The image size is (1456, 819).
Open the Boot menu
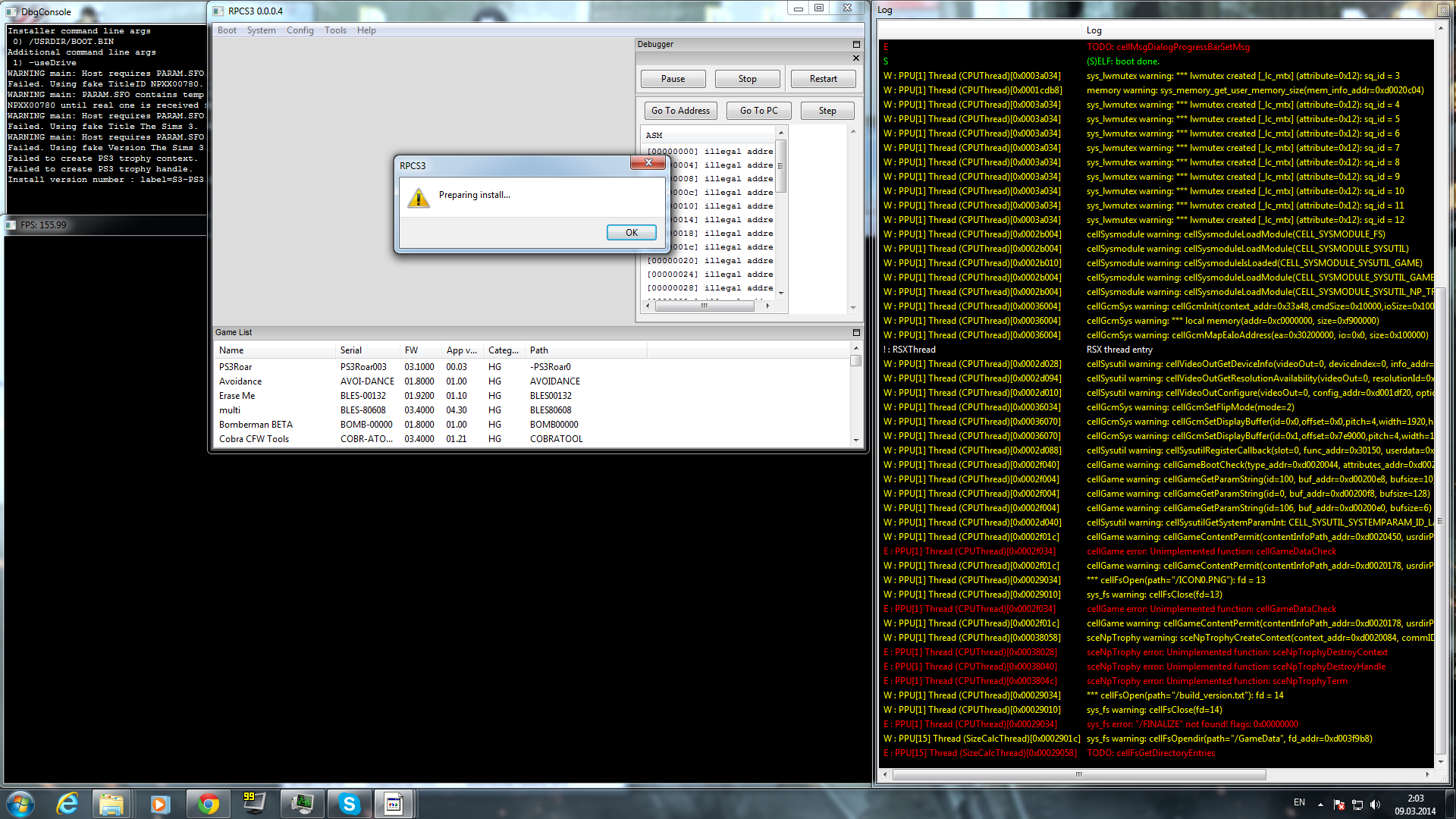pos(227,30)
